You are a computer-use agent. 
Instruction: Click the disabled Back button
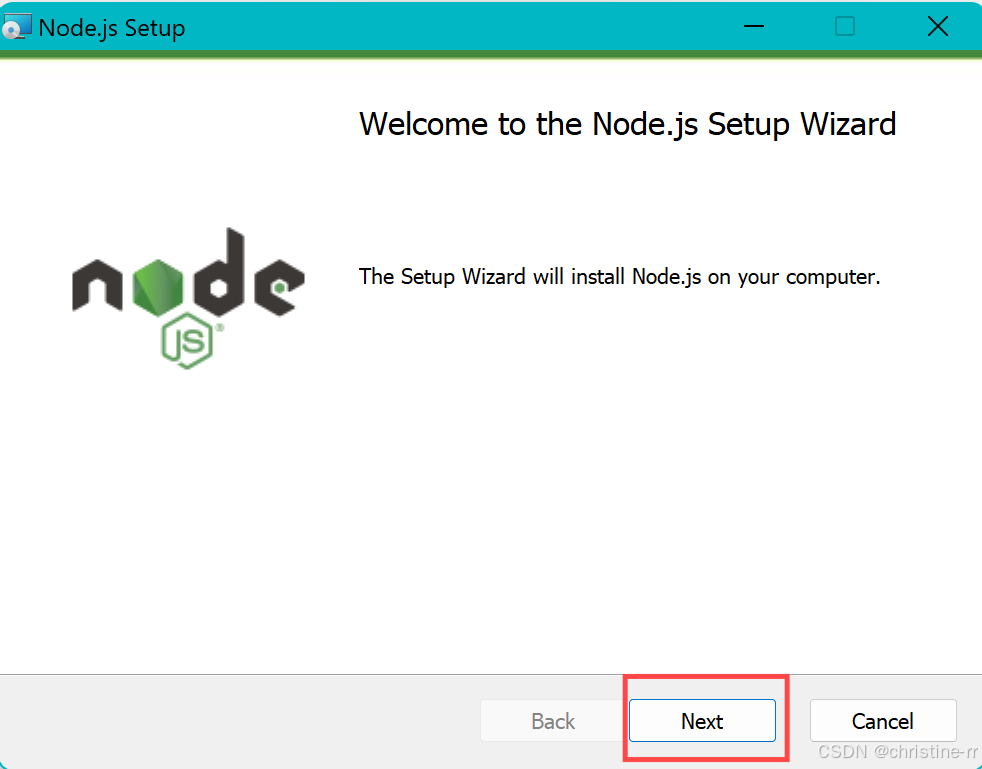pyautogui.click(x=553, y=721)
